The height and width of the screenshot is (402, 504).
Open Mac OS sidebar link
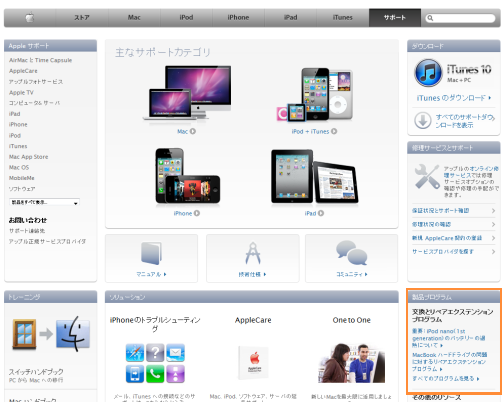pos(19,168)
